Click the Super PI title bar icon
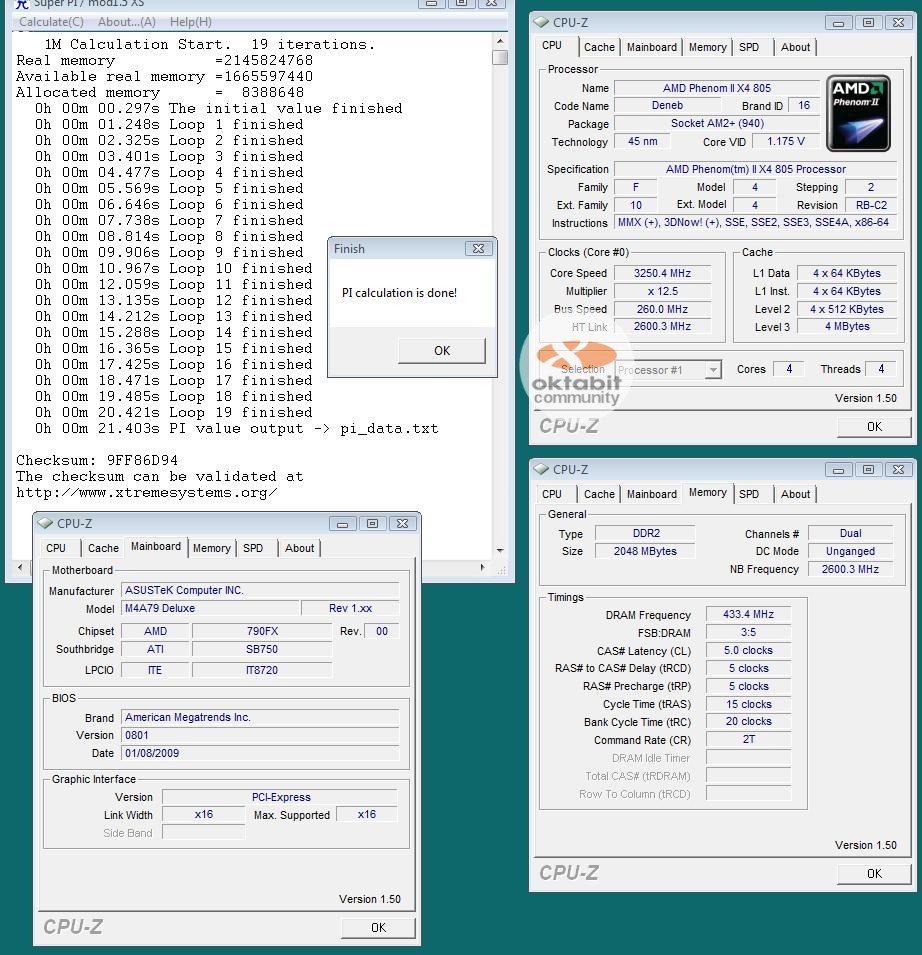Viewport: 922px width, 955px height. [22, 4]
